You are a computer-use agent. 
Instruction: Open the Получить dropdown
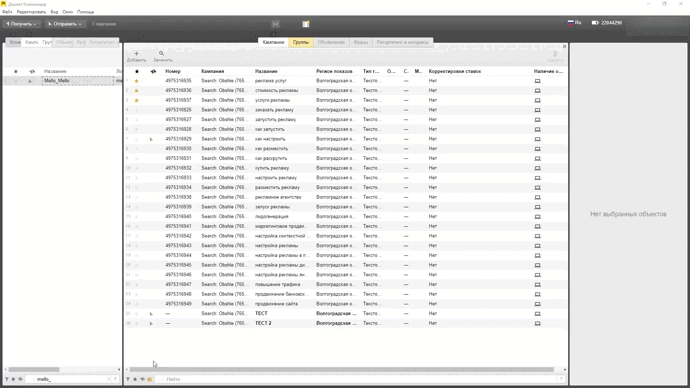click(x=21, y=24)
